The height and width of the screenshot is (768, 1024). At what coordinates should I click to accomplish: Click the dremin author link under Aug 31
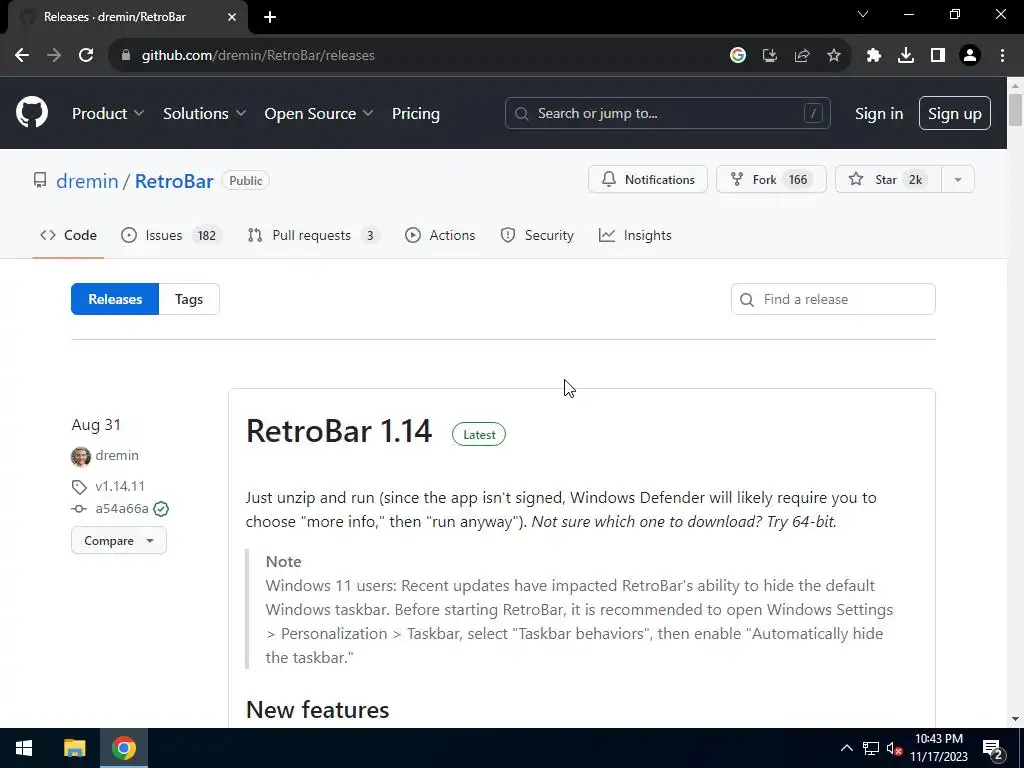click(117, 455)
